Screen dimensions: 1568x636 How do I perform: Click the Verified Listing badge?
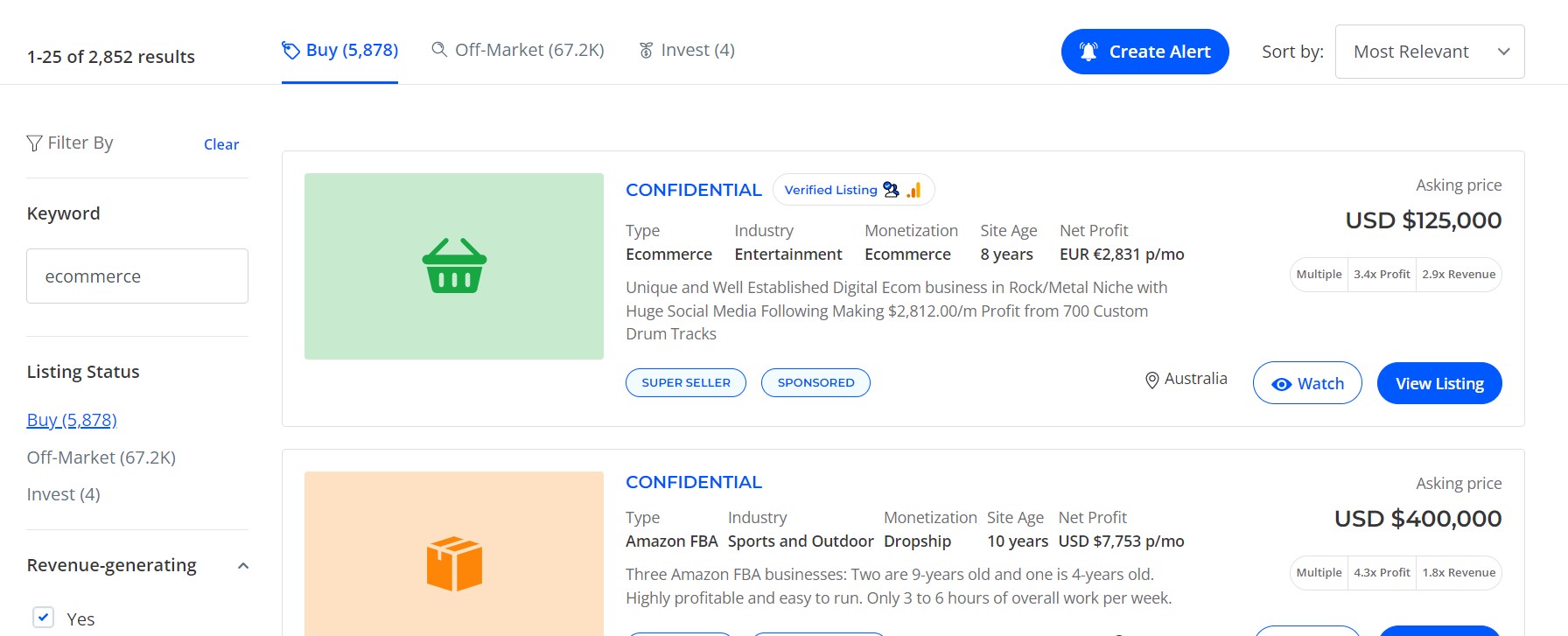853,190
